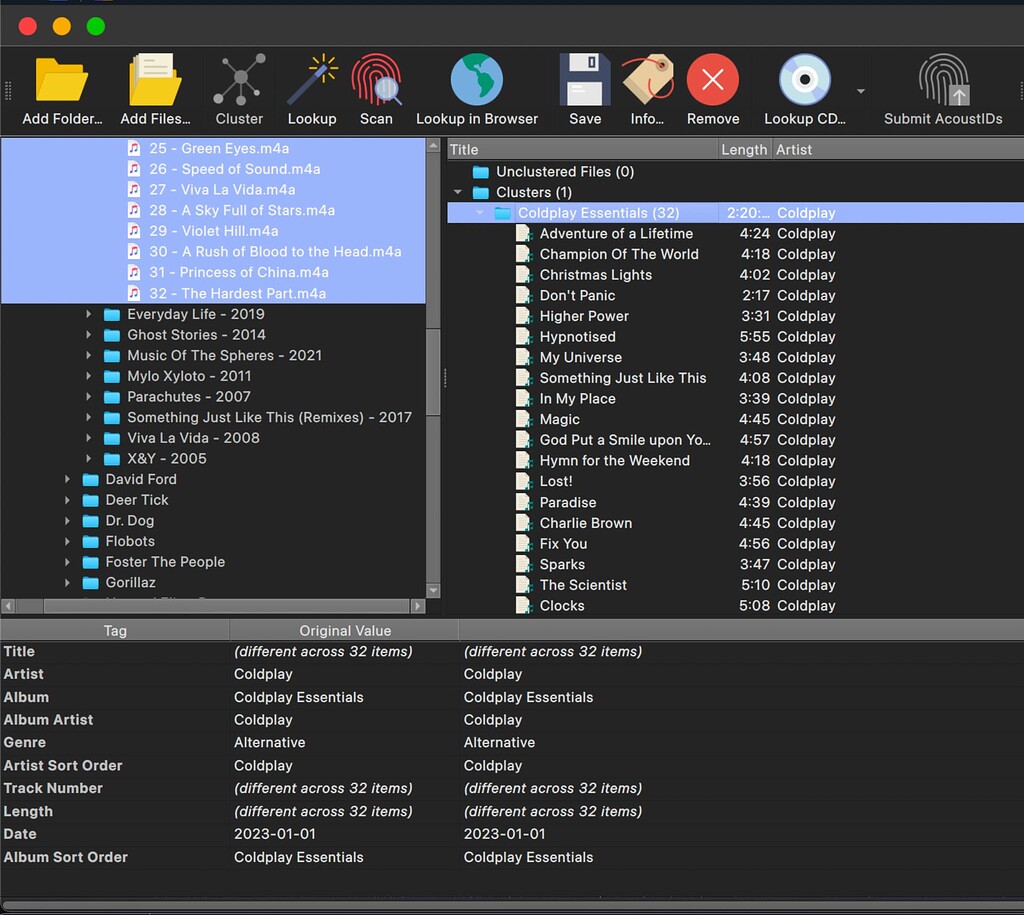The width and height of the screenshot is (1024, 915).
Task: Click the music file icon for 25 - Green Eyes.m4a
Action: [134, 148]
